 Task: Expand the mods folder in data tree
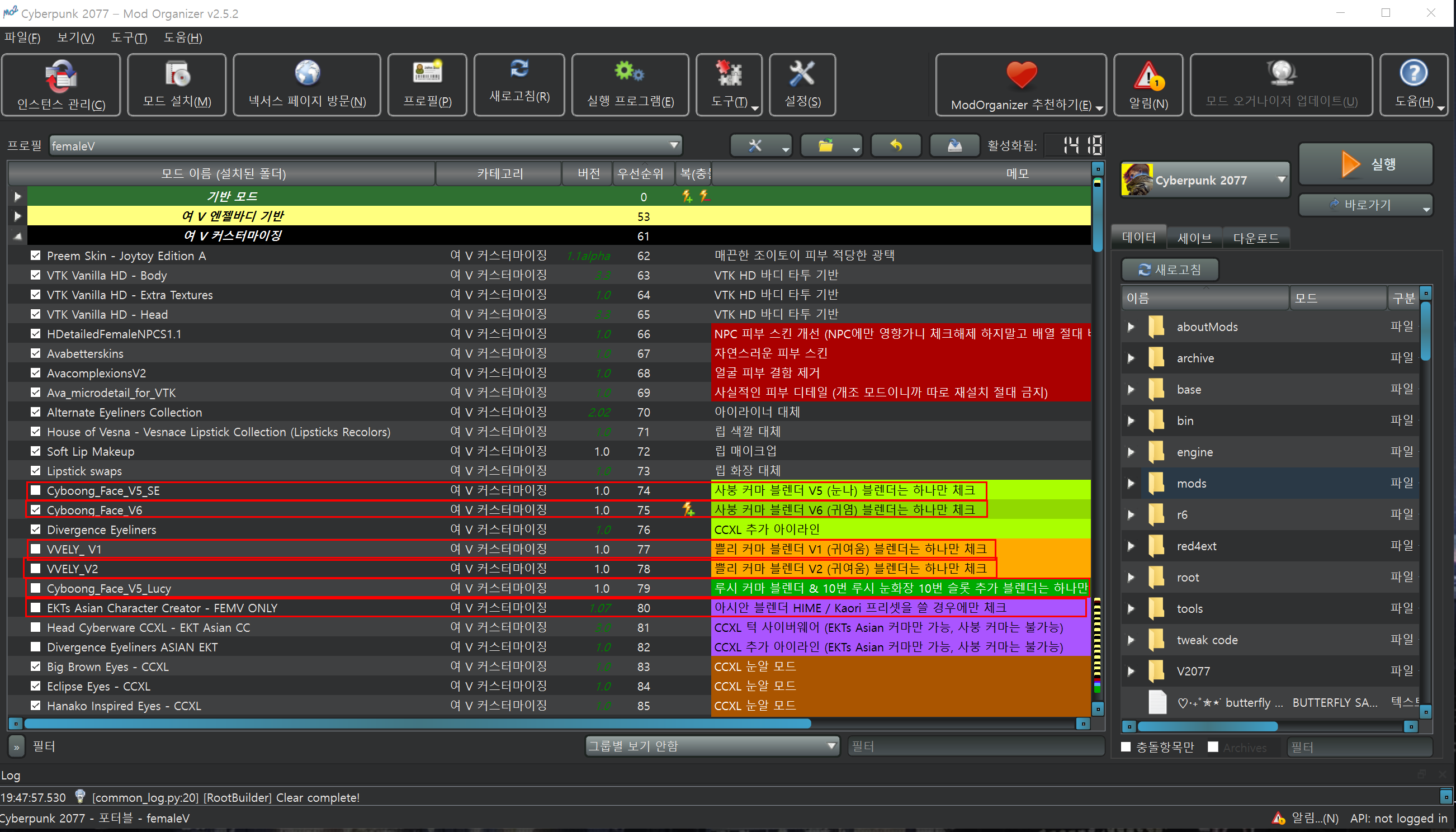pyautogui.click(x=1131, y=484)
